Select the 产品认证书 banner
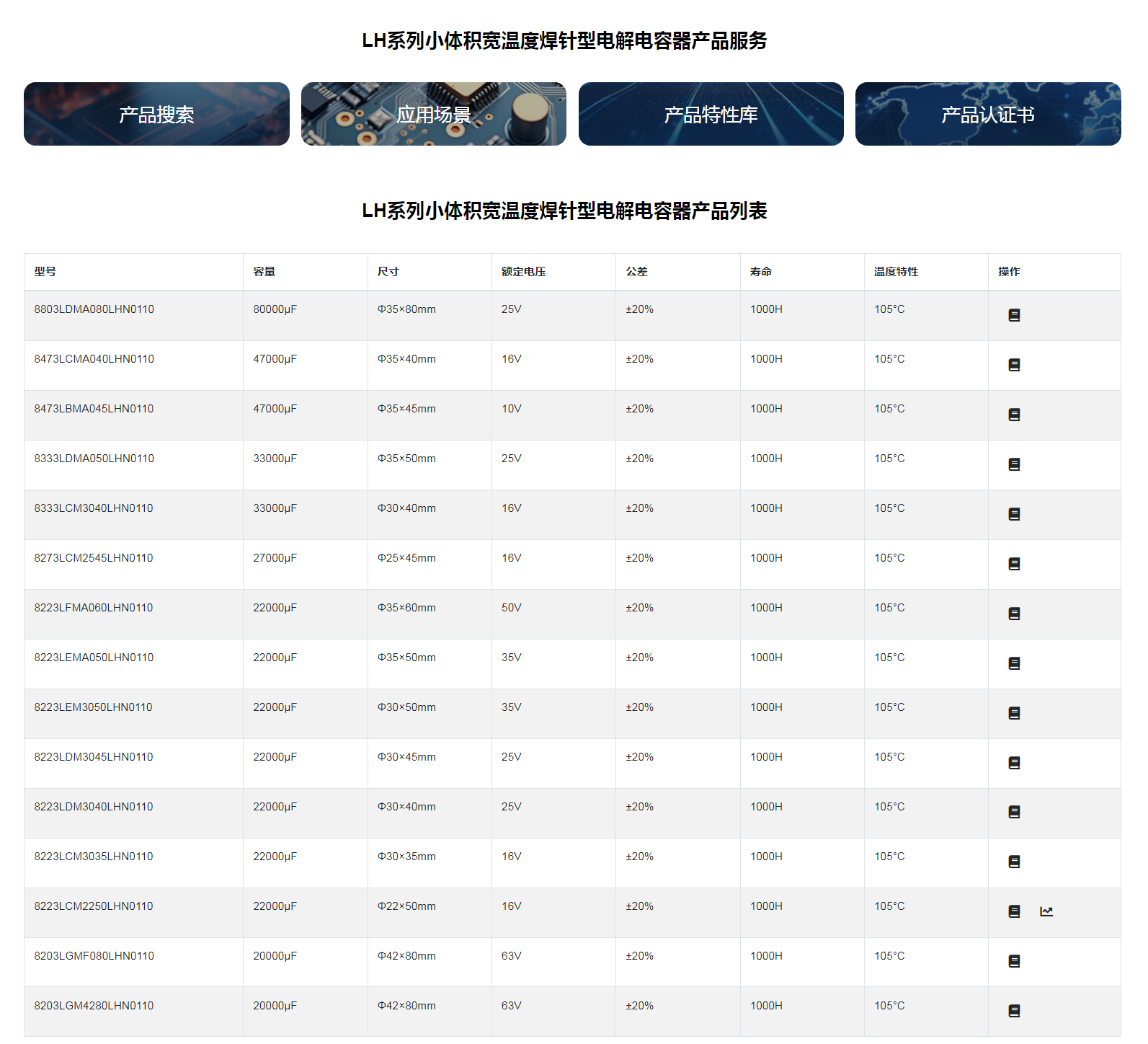Image resolution: width=1148 pixels, height=1044 pixels. point(987,114)
